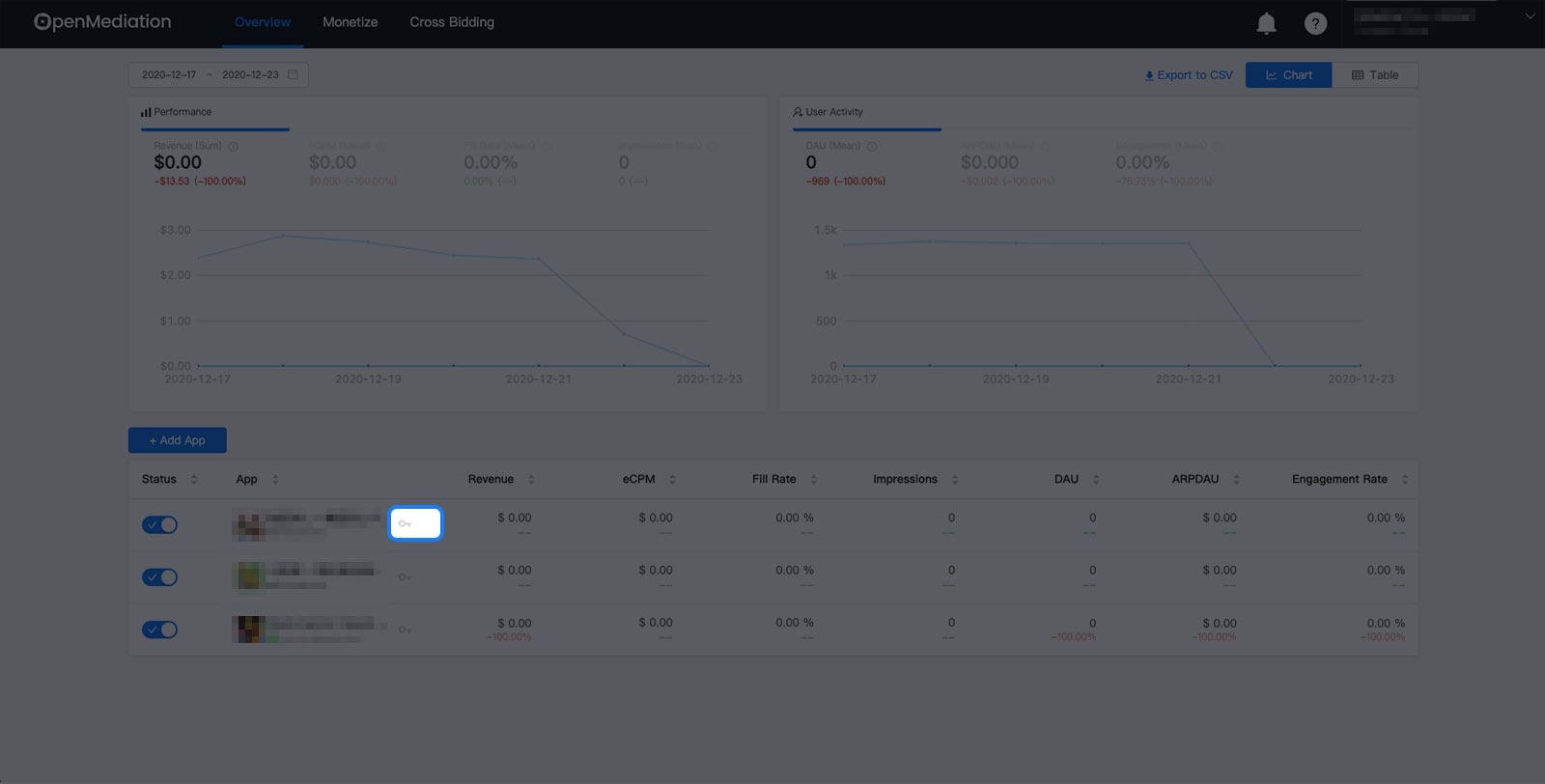Image resolution: width=1545 pixels, height=784 pixels.
Task: Toggle status switch of the second app
Action: [159, 577]
